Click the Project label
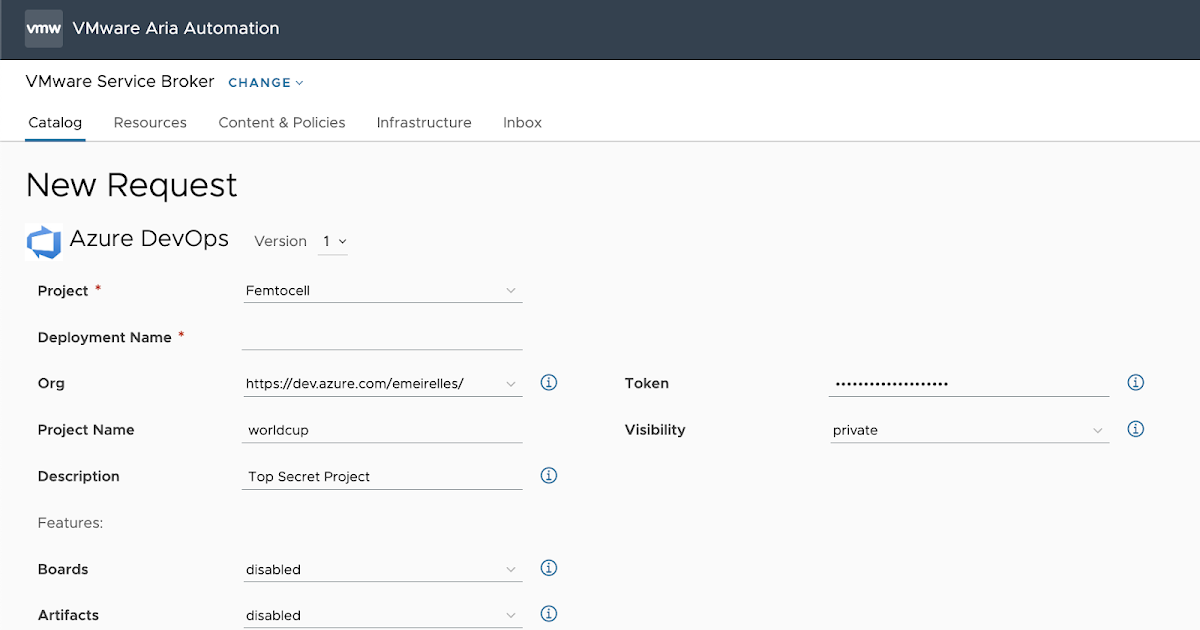 [63, 291]
